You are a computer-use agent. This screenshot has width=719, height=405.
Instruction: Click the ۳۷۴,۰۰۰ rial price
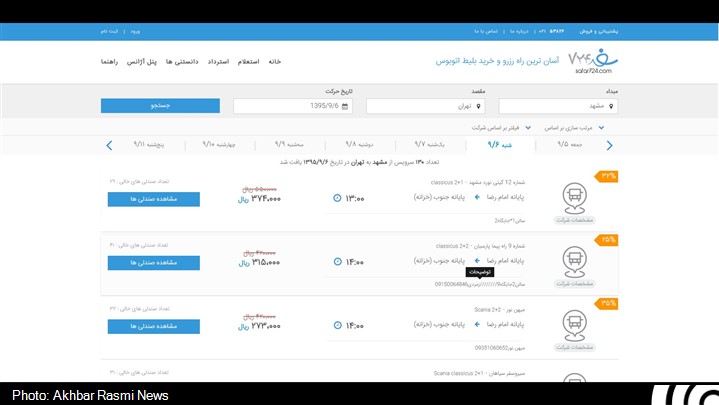(260, 199)
